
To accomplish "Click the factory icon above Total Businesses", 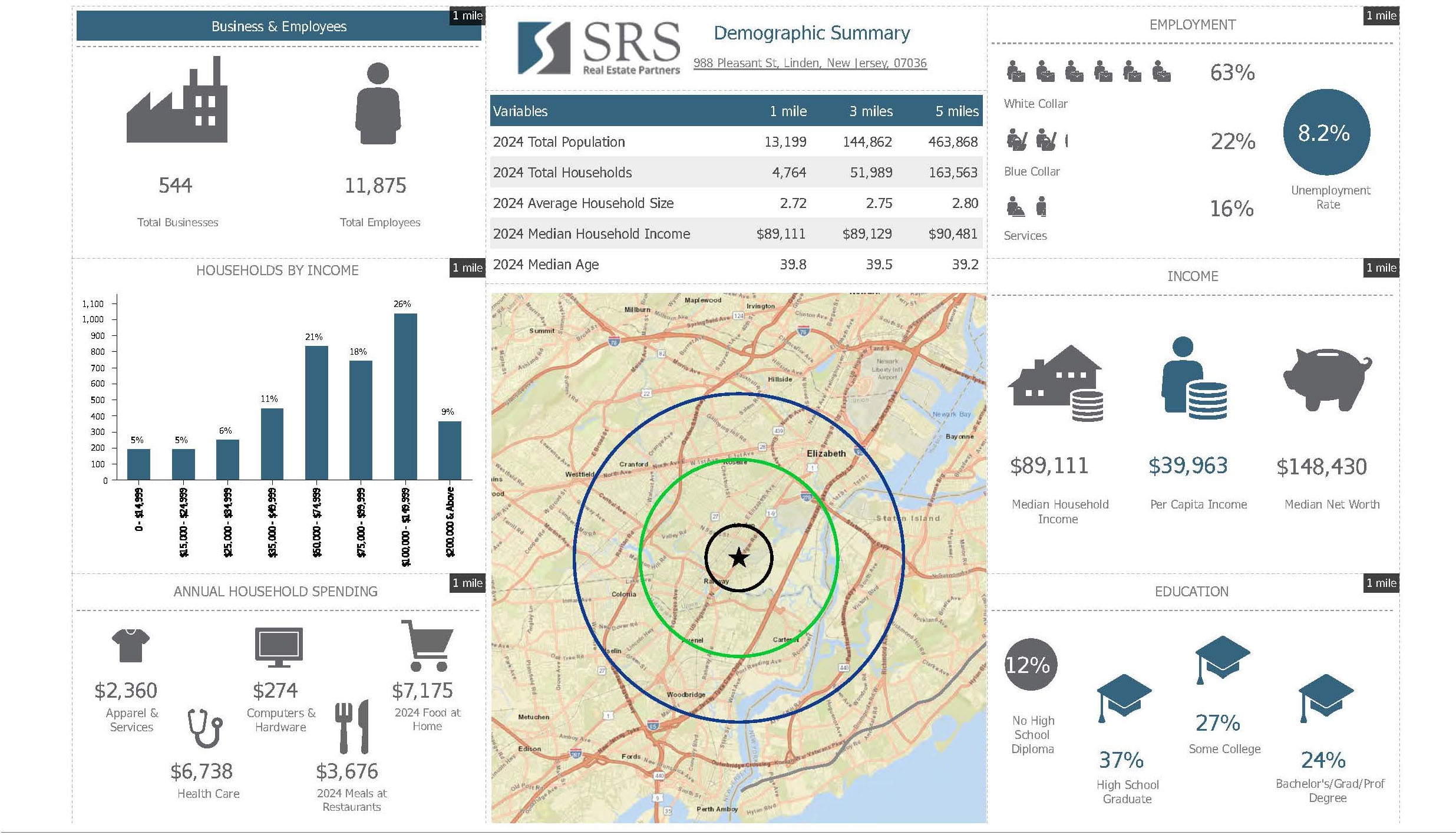I will (177, 99).
